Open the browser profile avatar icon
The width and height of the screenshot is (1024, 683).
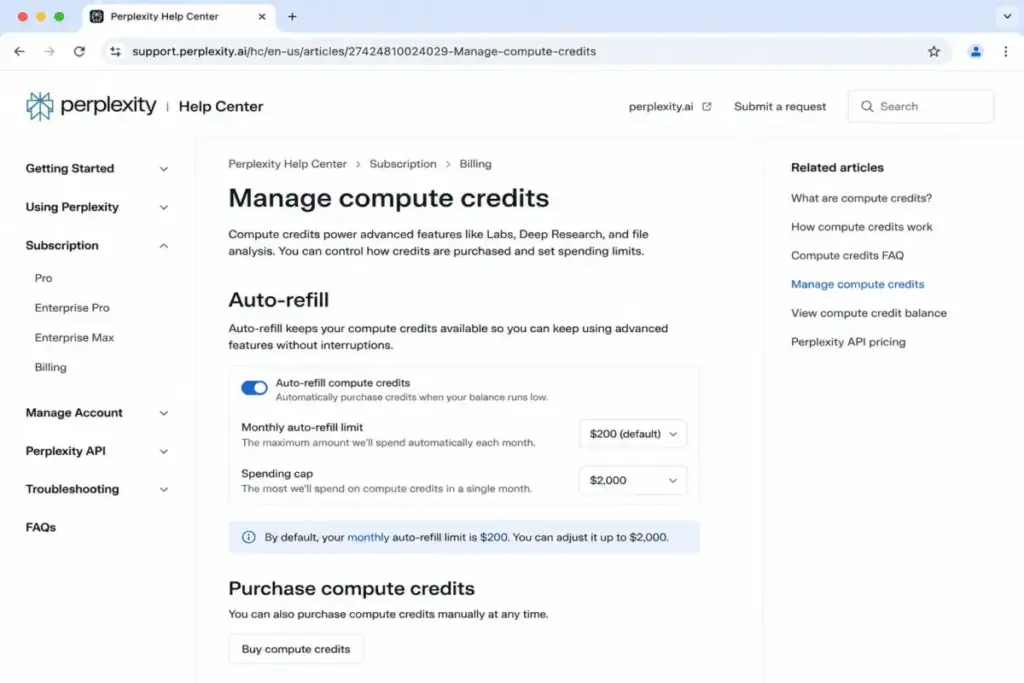coord(976,52)
